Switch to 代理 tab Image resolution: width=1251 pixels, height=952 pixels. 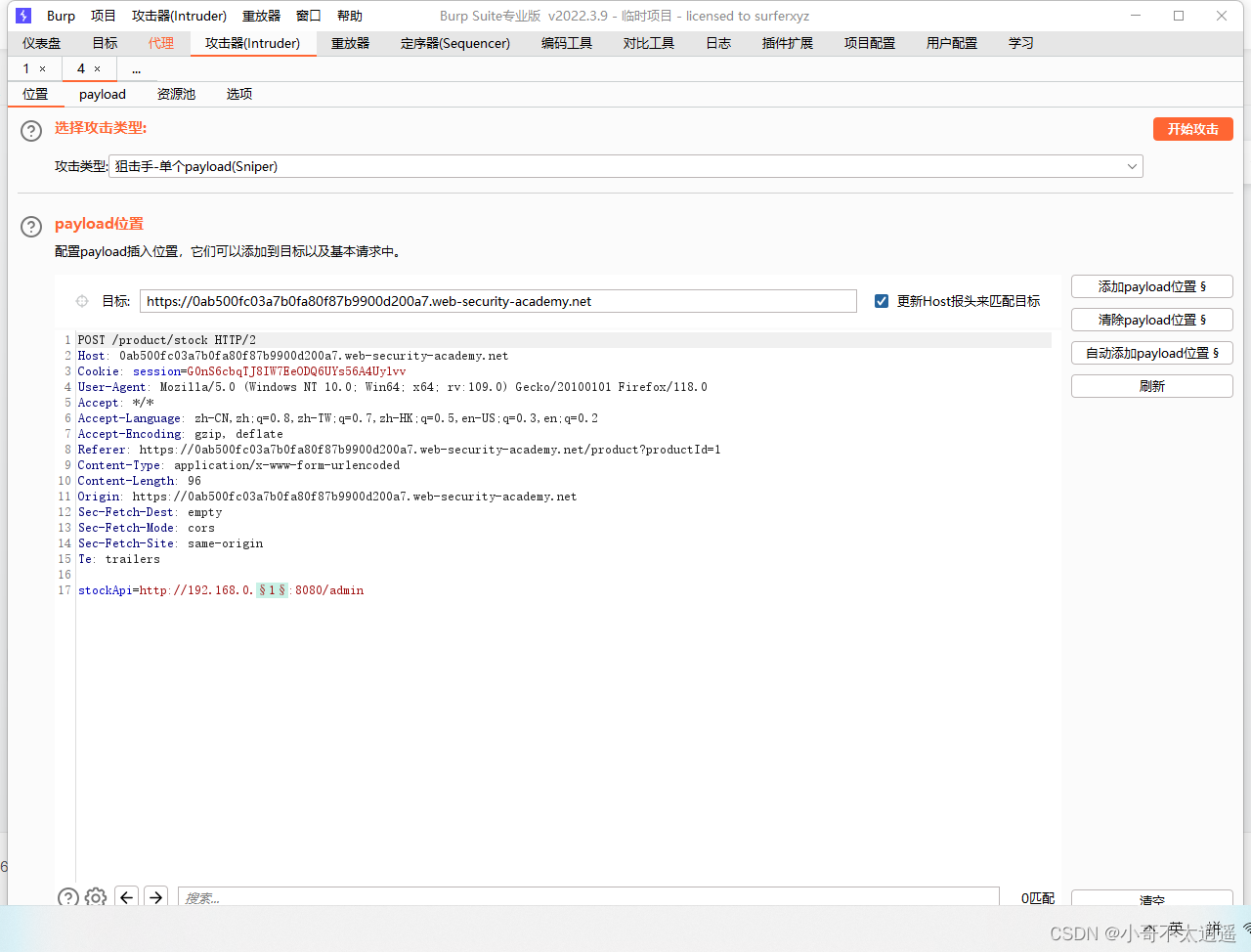(161, 43)
